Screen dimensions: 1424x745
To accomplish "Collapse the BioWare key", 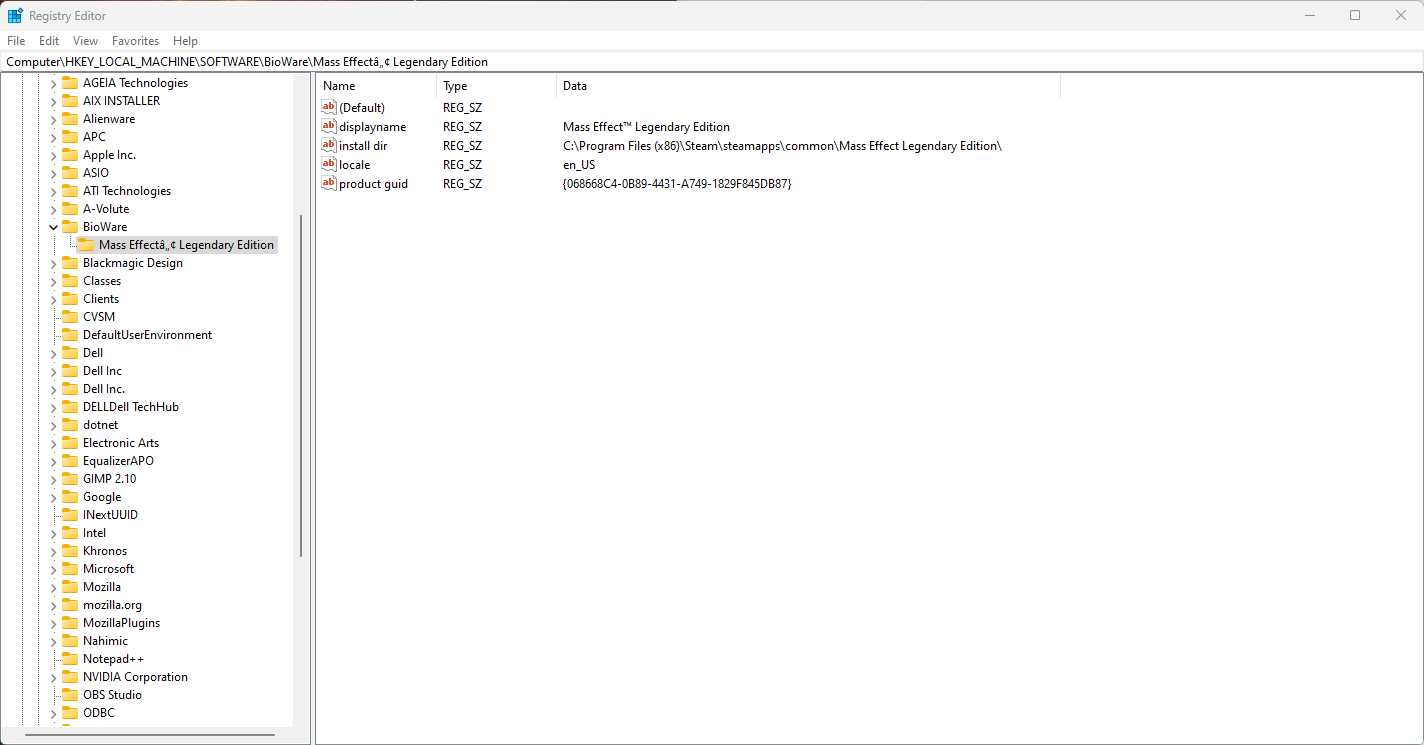I will (54, 227).
